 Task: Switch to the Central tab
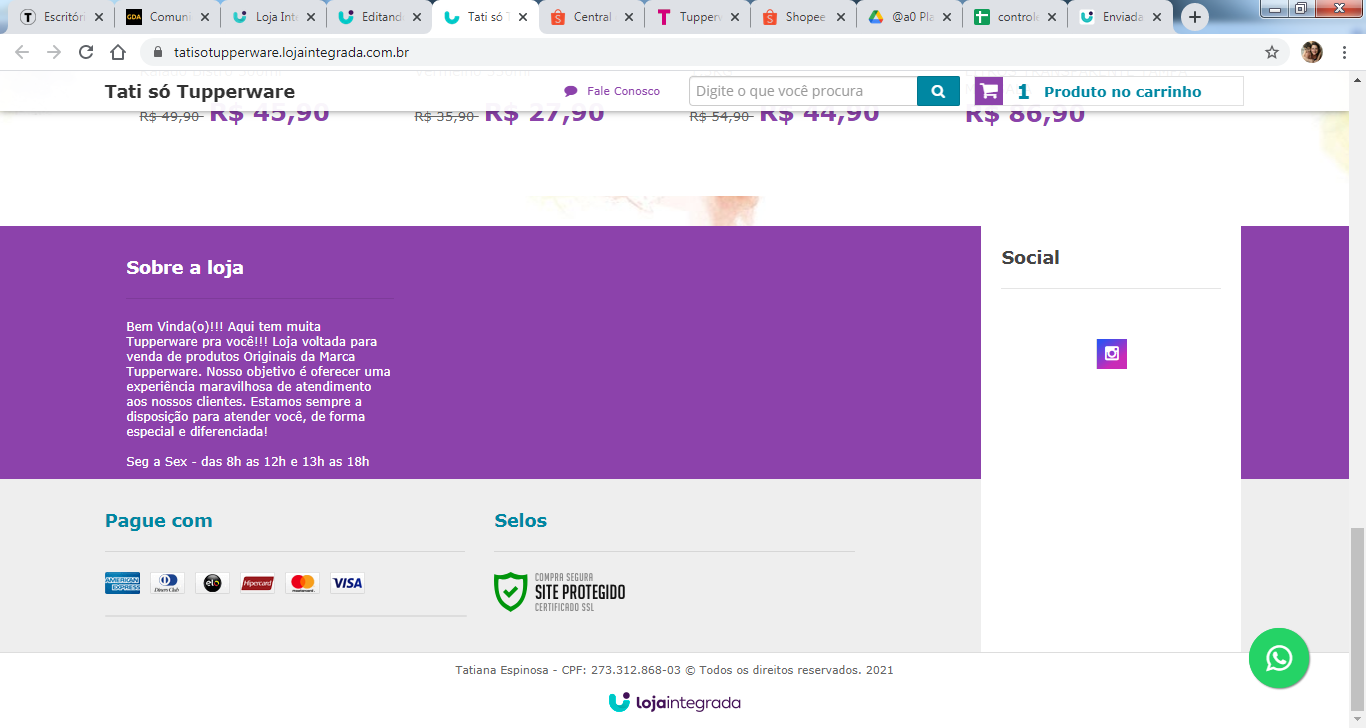click(592, 17)
